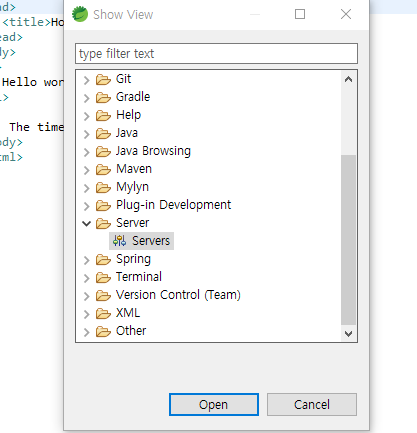Viewport: 417px width, 433px height.
Task: Expand the Version Control (Team) category
Action: [86, 296]
